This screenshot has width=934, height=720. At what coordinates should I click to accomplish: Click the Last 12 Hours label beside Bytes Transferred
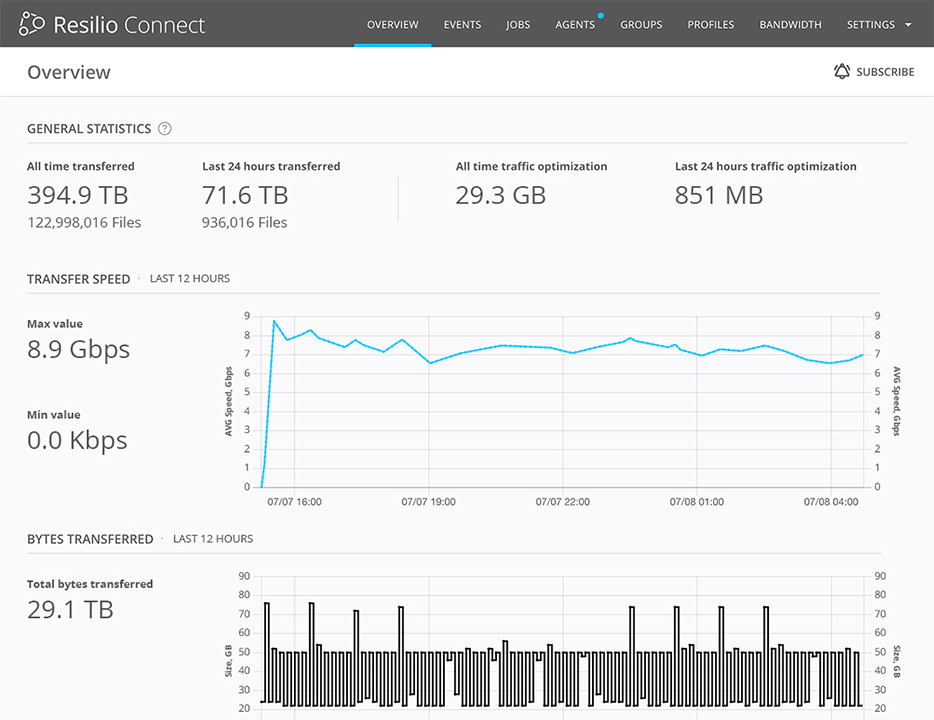pyautogui.click(x=213, y=539)
